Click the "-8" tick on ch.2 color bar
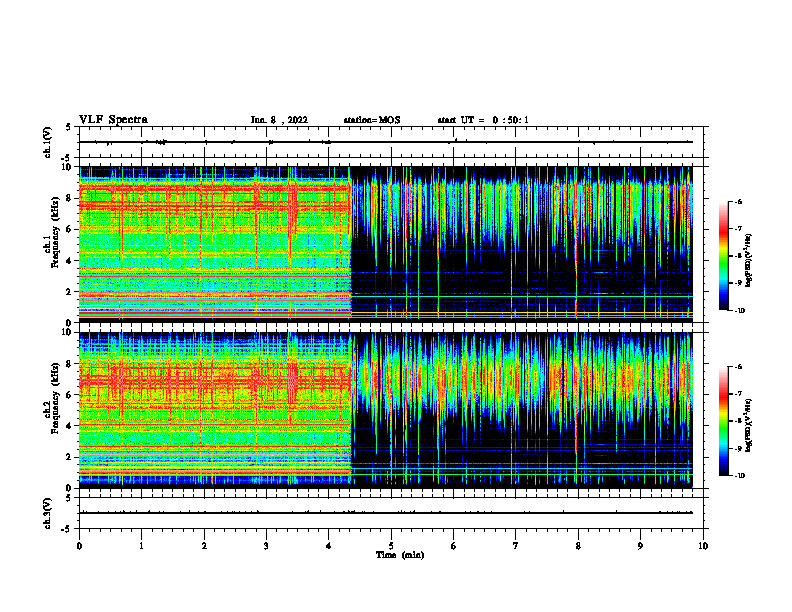 [739, 421]
